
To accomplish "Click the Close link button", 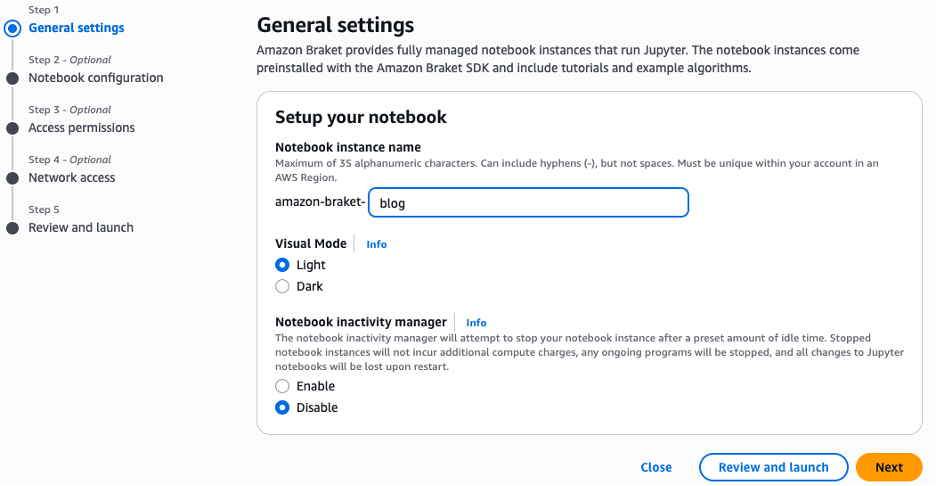I will pyautogui.click(x=656, y=467).
